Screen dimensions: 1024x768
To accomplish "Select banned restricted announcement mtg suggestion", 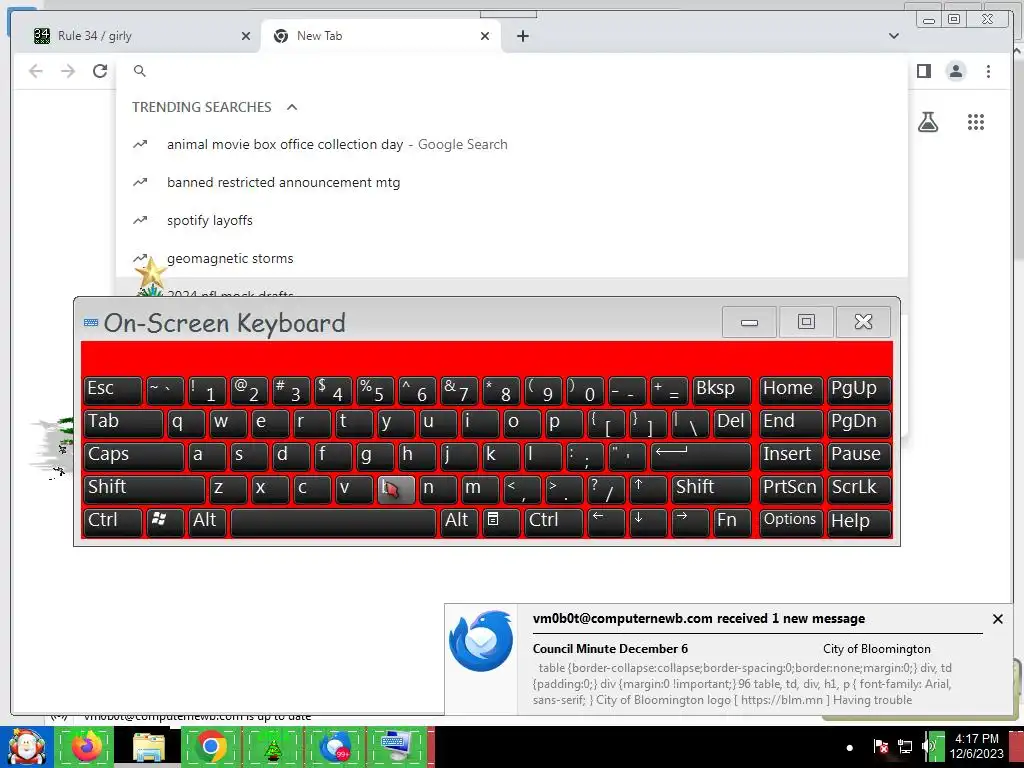I will pyautogui.click(x=512, y=182).
